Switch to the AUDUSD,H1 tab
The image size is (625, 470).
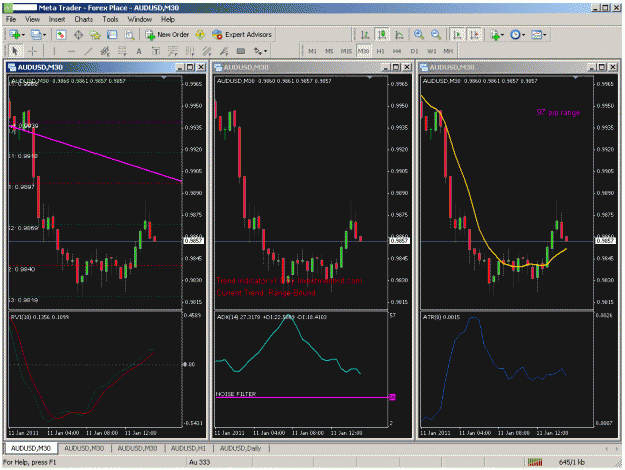pyautogui.click(x=188, y=448)
